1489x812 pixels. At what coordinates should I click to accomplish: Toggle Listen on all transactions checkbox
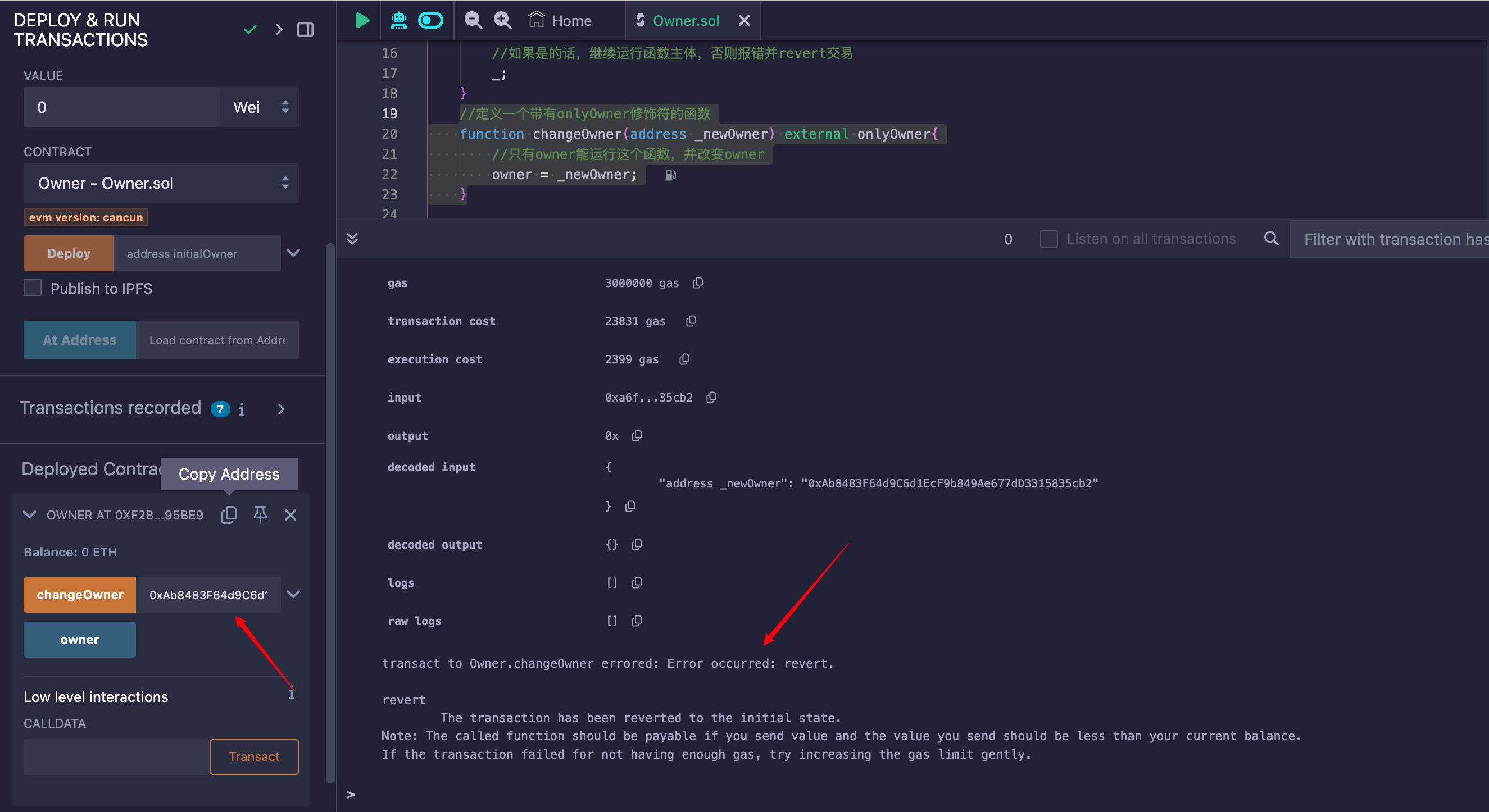(1049, 239)
